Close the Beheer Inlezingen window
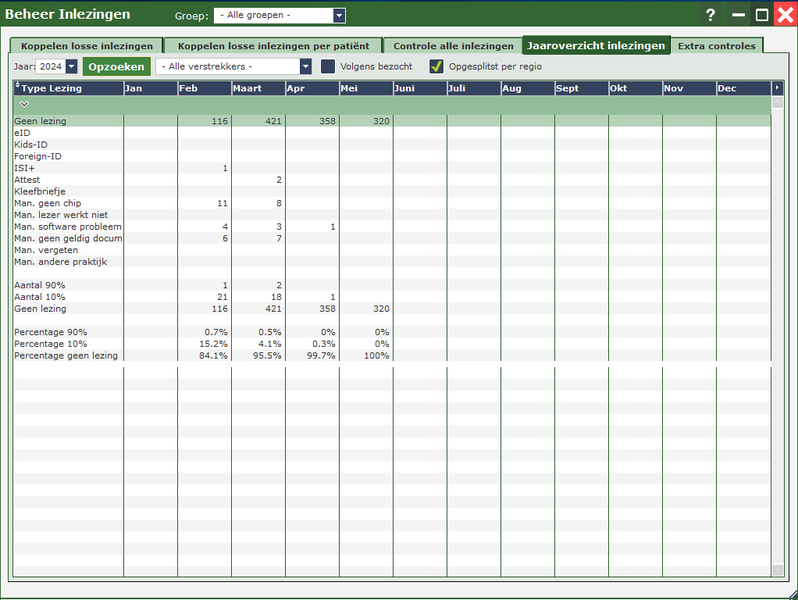 [x=785, y=15]
